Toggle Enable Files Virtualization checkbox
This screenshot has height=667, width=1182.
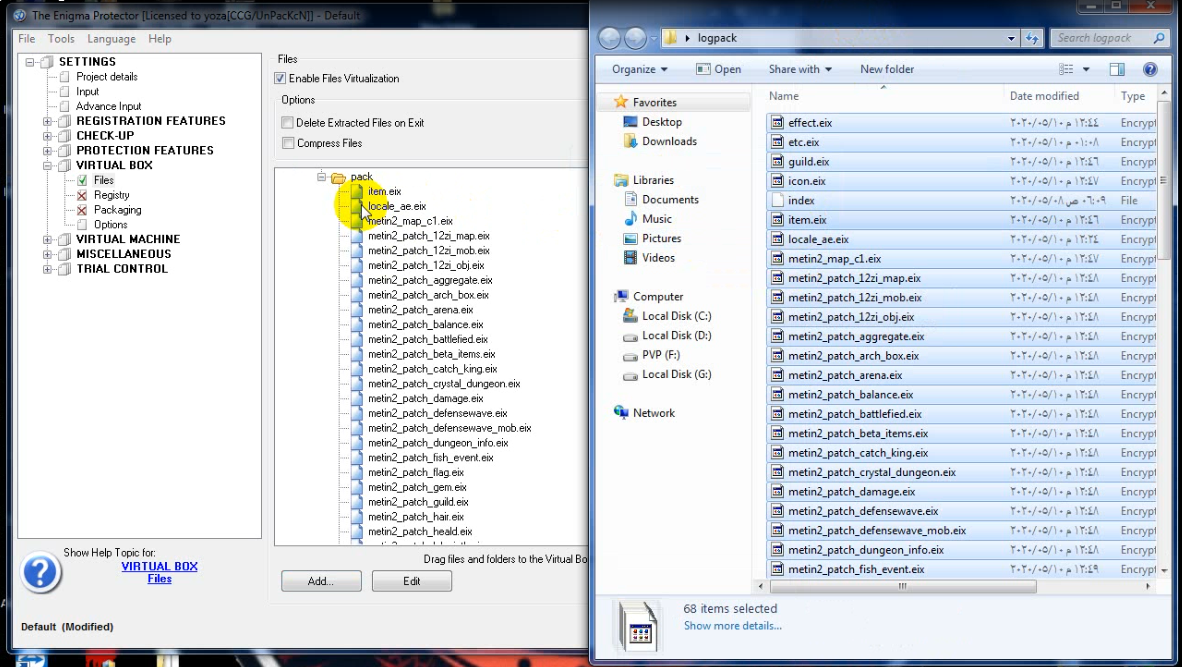pos(280,78)
